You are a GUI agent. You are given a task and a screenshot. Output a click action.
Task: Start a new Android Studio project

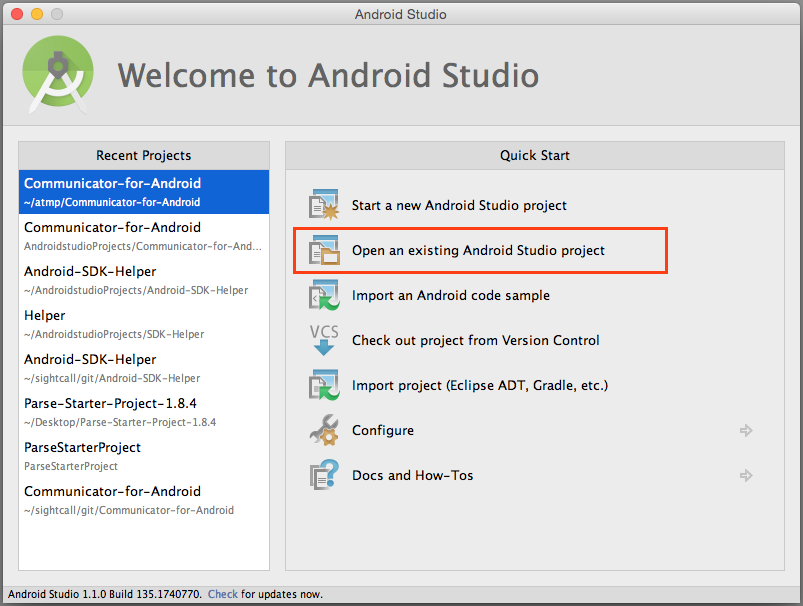(x=459, y=205)
